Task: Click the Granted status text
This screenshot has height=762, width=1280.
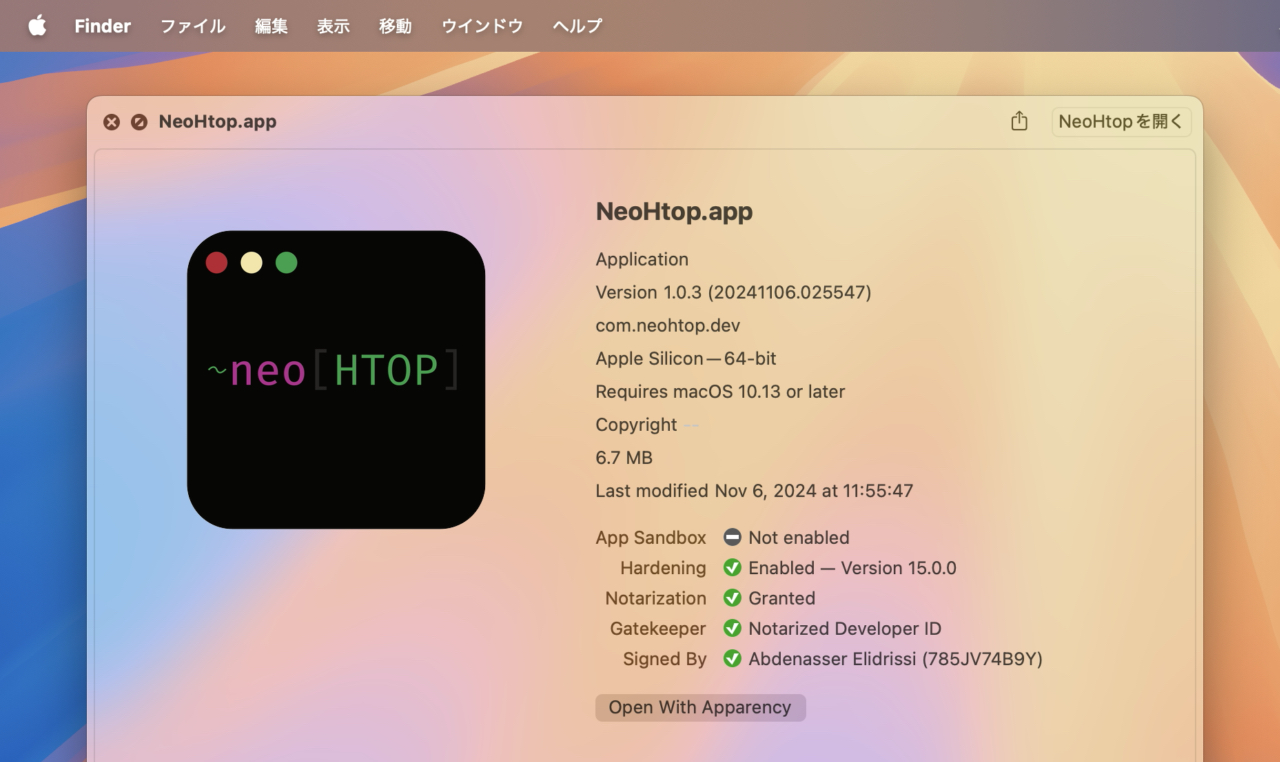Action: tap(782, 598)
